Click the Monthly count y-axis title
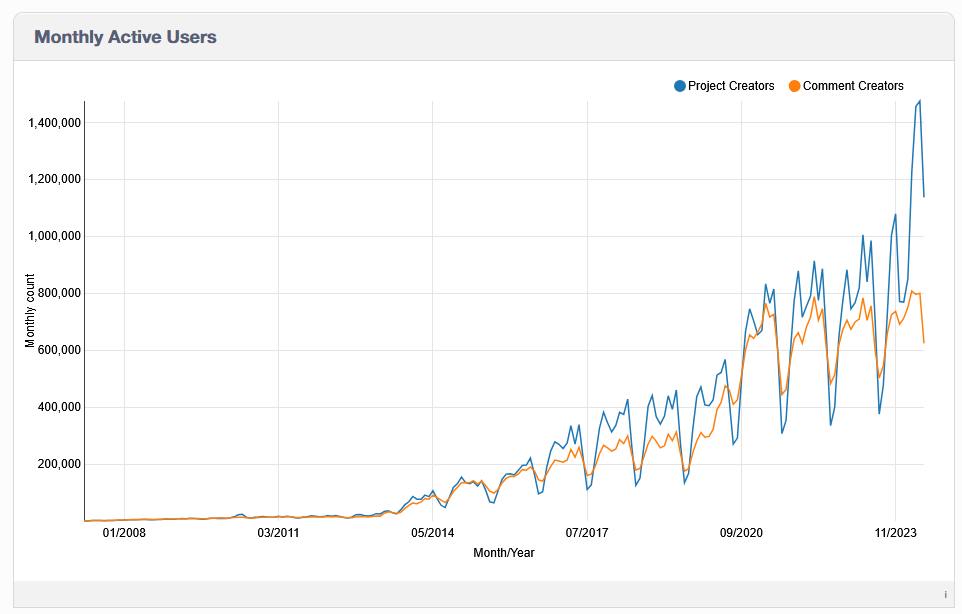Viewport: 962px width, 614px height. (31, 310)
